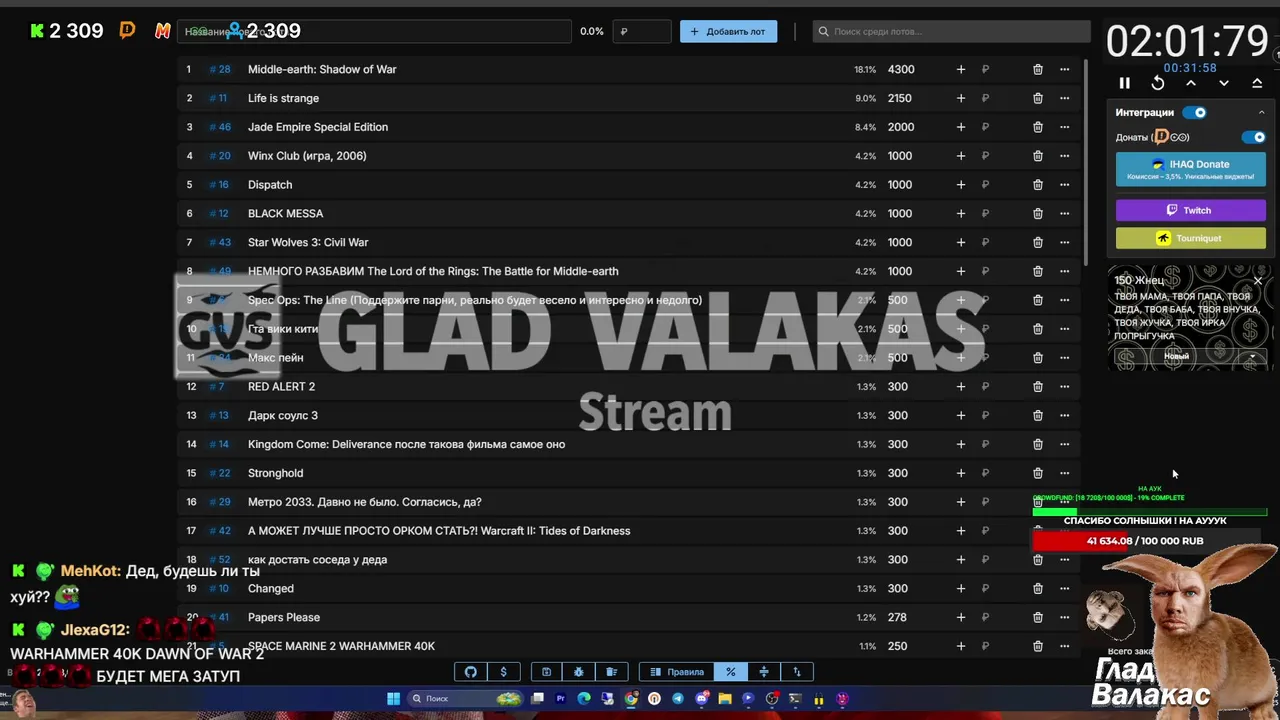Click the dollar sign toolbar icon

(x=503, y=672)
